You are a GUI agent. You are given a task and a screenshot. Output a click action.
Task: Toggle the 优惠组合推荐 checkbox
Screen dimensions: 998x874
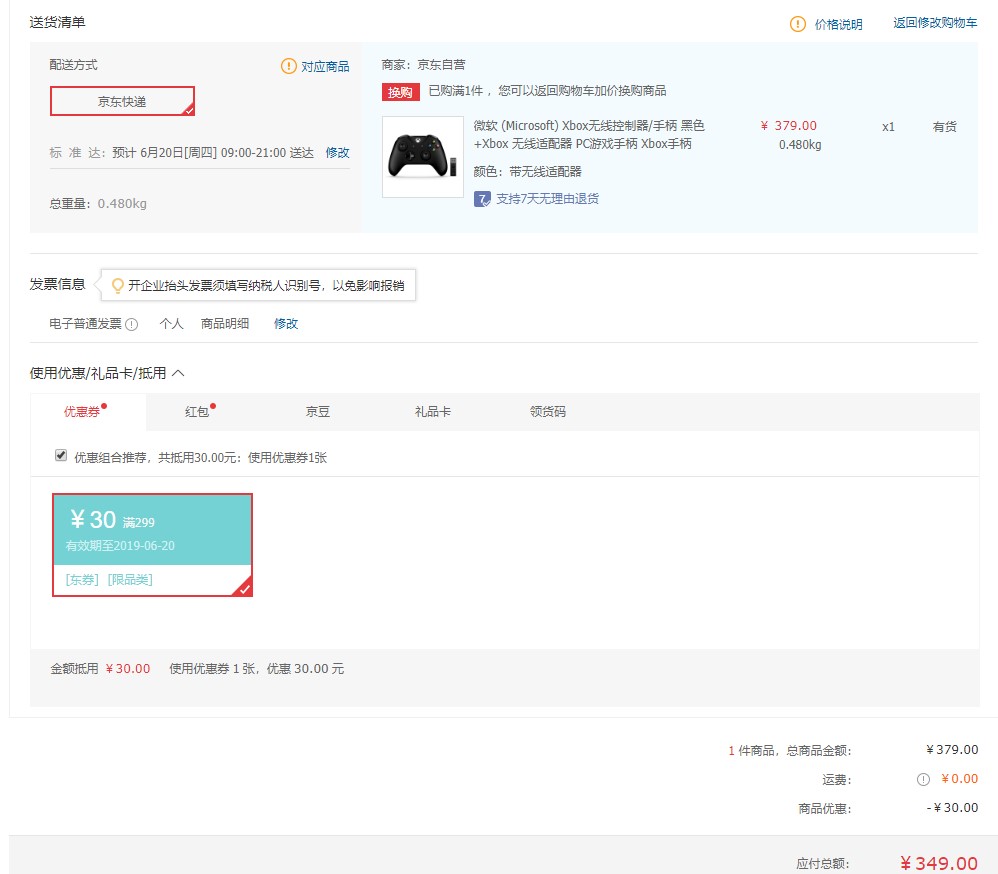[61, 455]
